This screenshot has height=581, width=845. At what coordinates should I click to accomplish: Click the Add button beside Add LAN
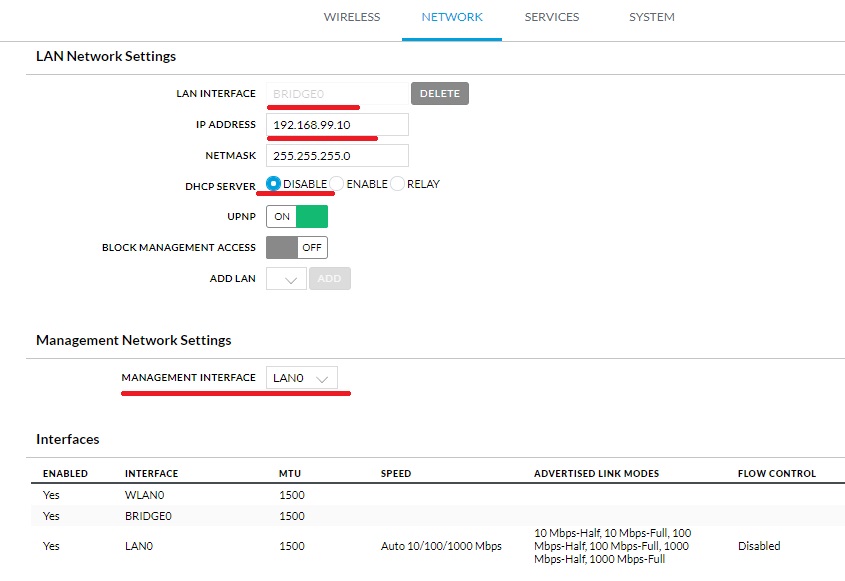pyautogui.click(x=330, y=279)
